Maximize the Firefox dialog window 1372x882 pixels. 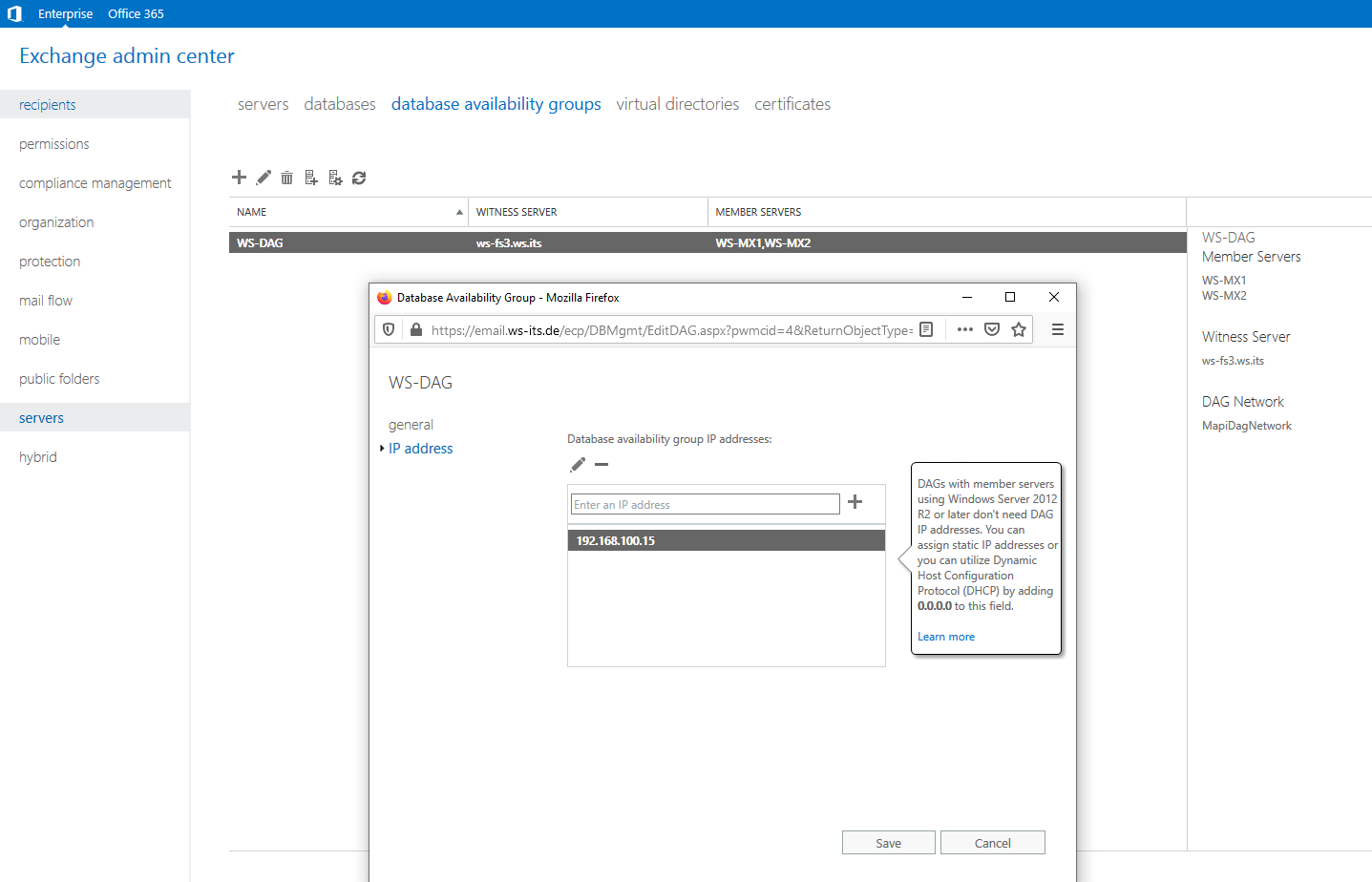[x=1010, y=297]
